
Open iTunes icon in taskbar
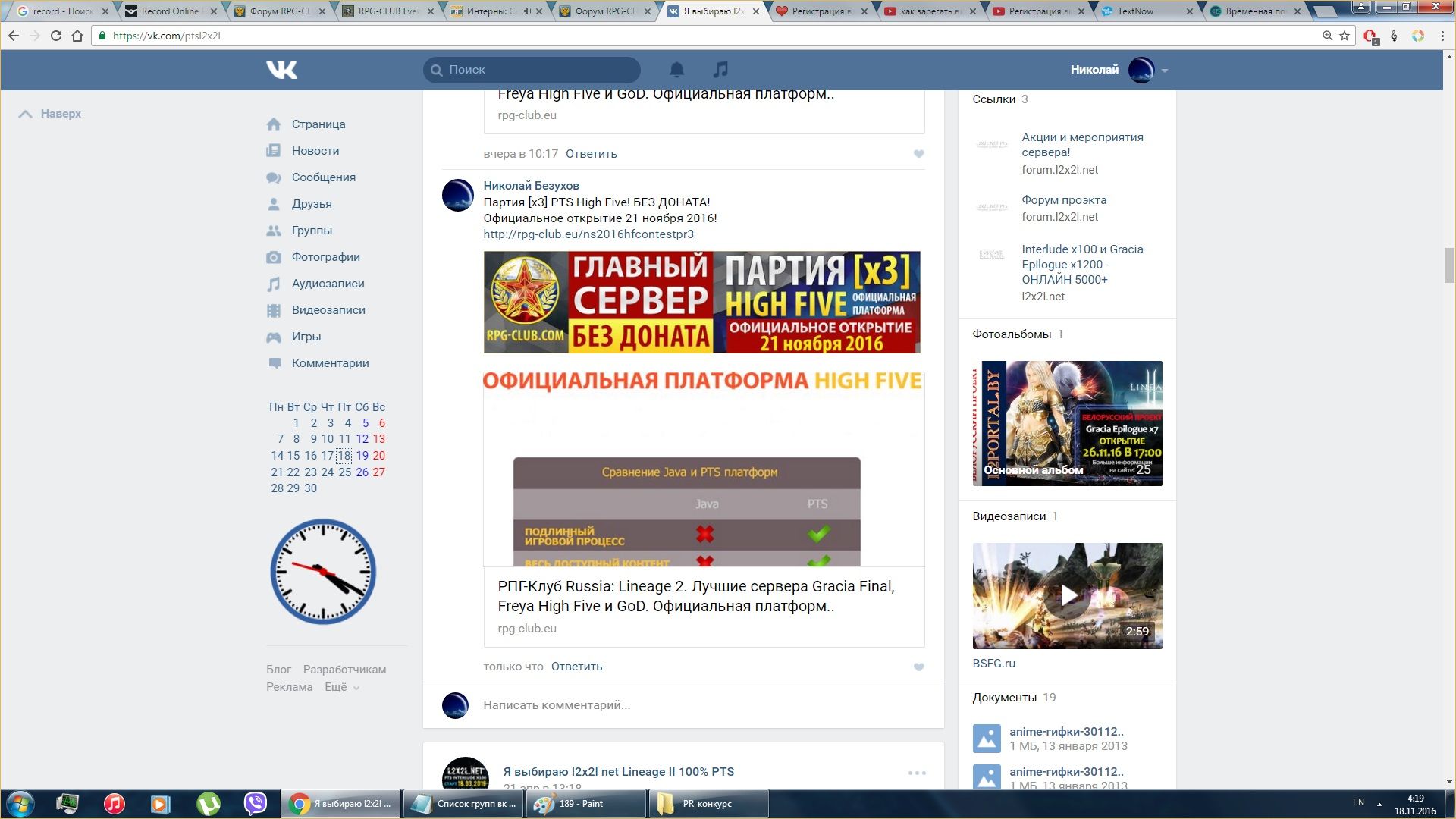(x=115, y=804)
